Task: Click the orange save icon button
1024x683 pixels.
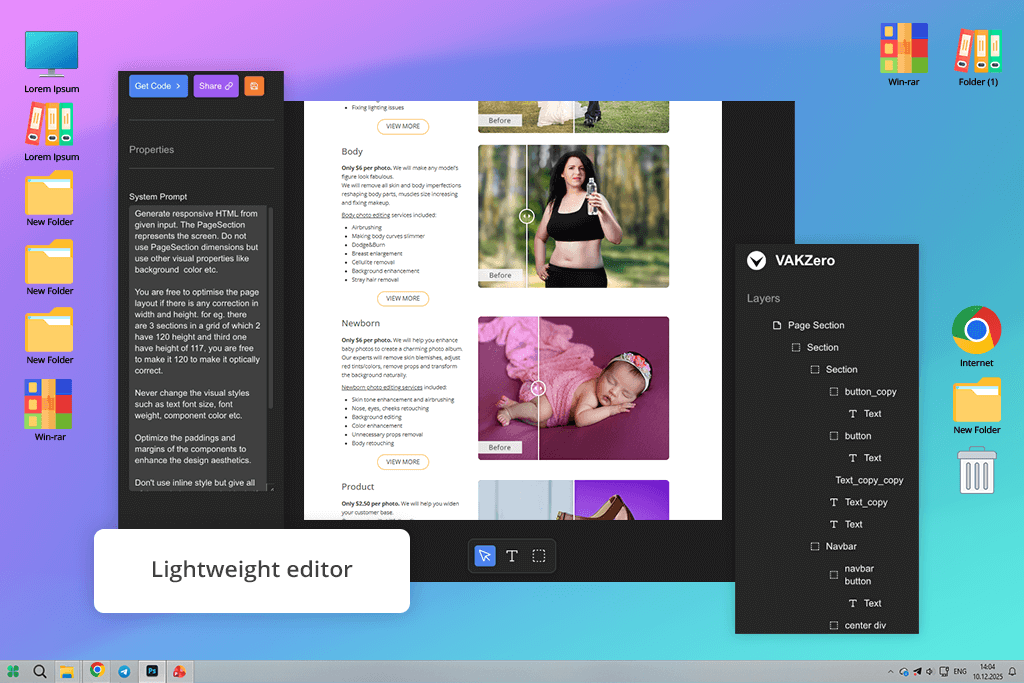Action: [254, 86]
